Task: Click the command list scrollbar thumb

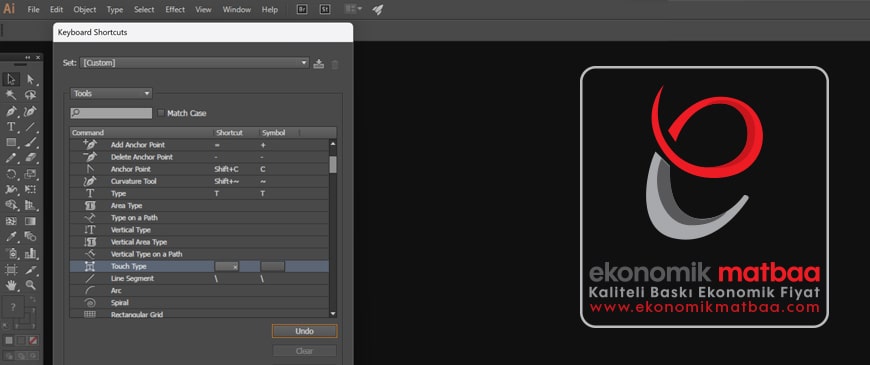Action: 333,164
